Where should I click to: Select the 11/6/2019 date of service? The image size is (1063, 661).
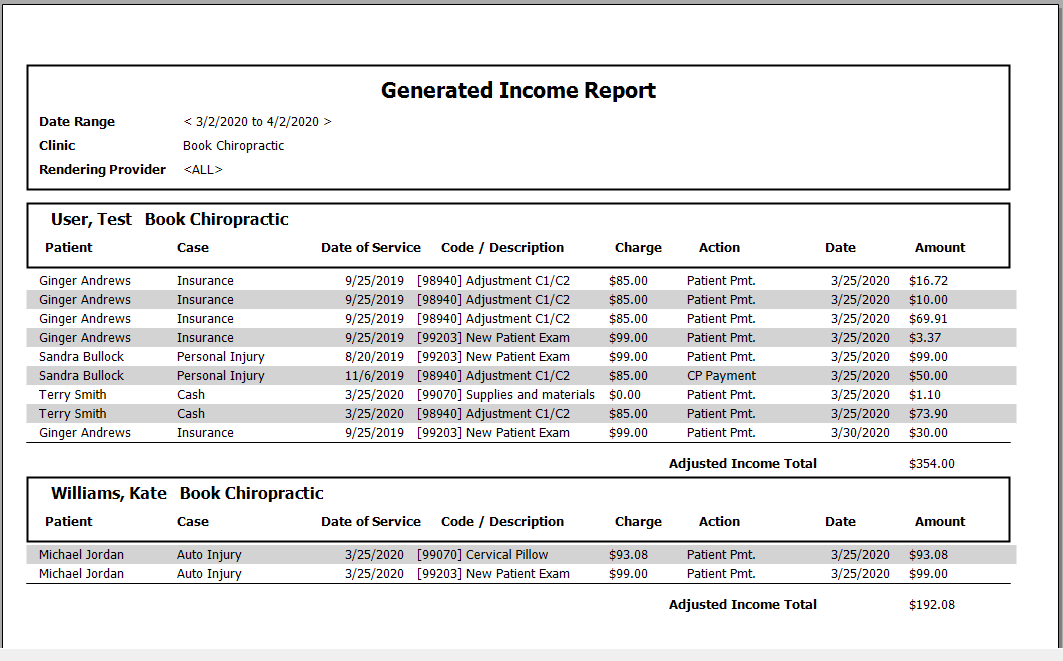374,376
